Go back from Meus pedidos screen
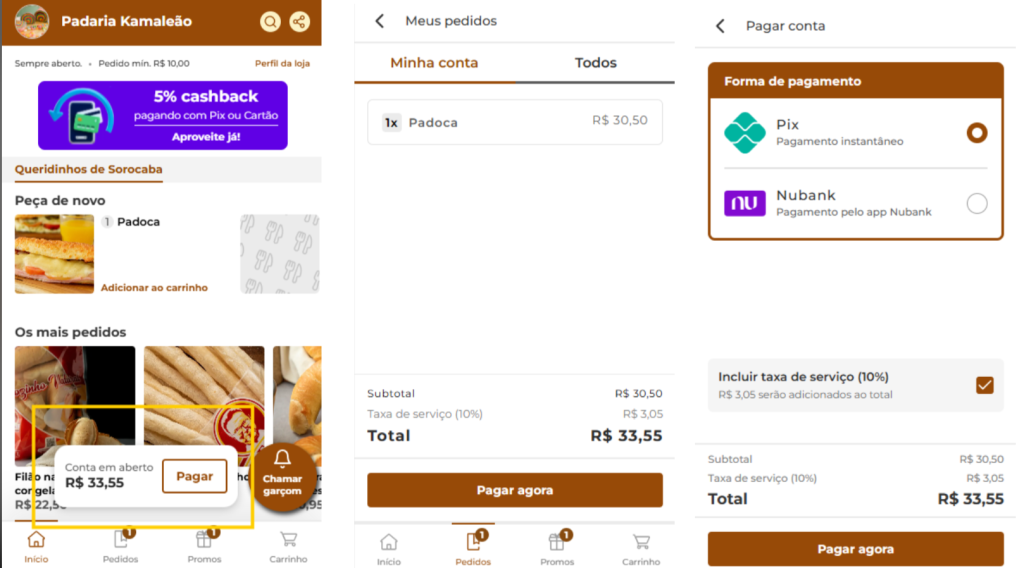Screen dimensions: 1024x568 tap(379, 21)
